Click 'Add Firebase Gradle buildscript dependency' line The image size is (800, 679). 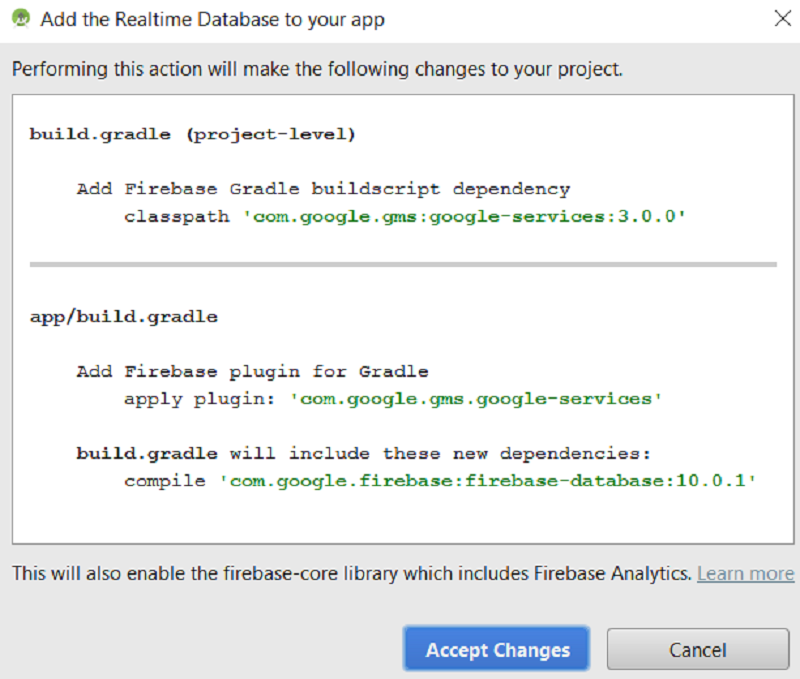tap(323, 189)
